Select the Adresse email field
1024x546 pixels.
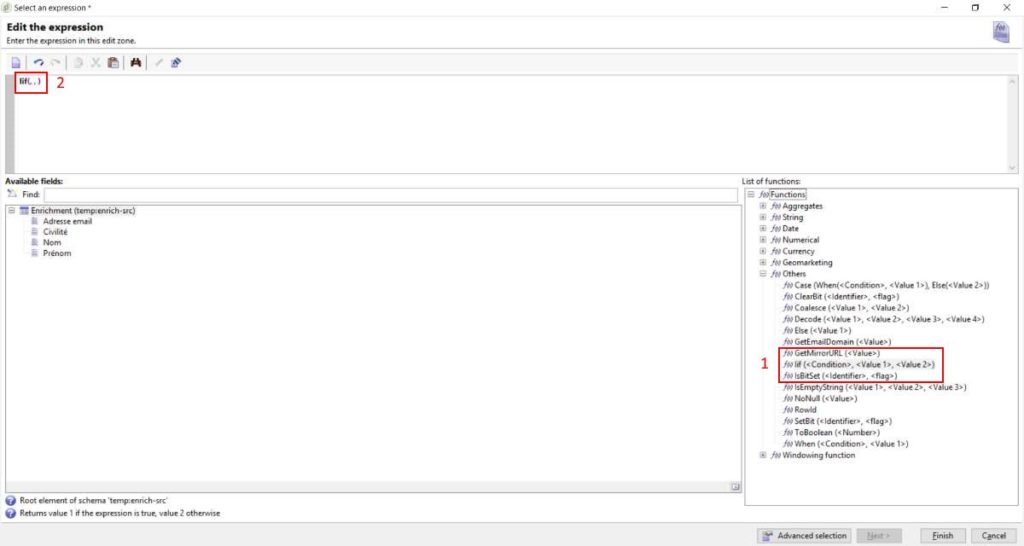[67, 221]
